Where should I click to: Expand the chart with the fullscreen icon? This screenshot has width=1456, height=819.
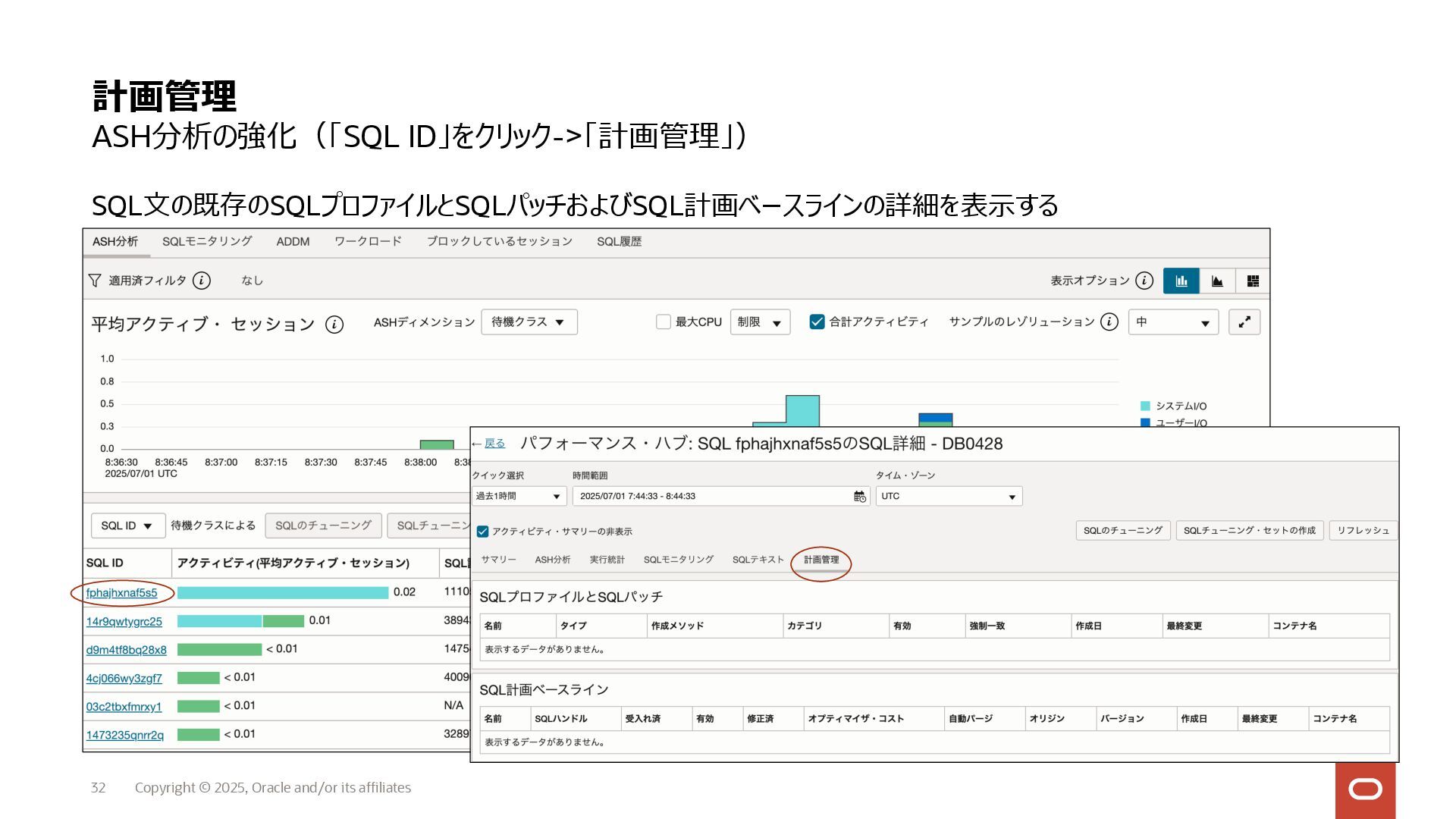[x=1244, y=322]
